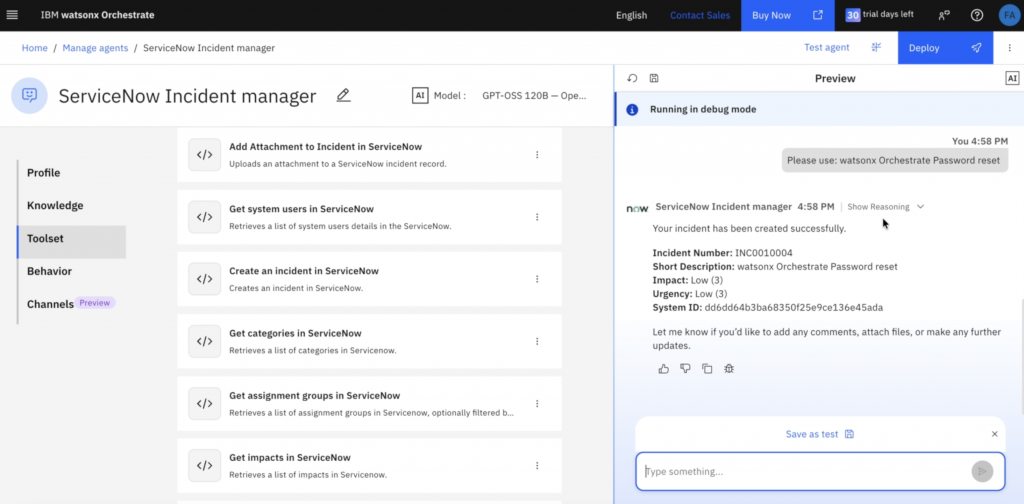Click IBM watsonx Orchestrate title
Screen dimensions: 1024x504
coord(97,15)
